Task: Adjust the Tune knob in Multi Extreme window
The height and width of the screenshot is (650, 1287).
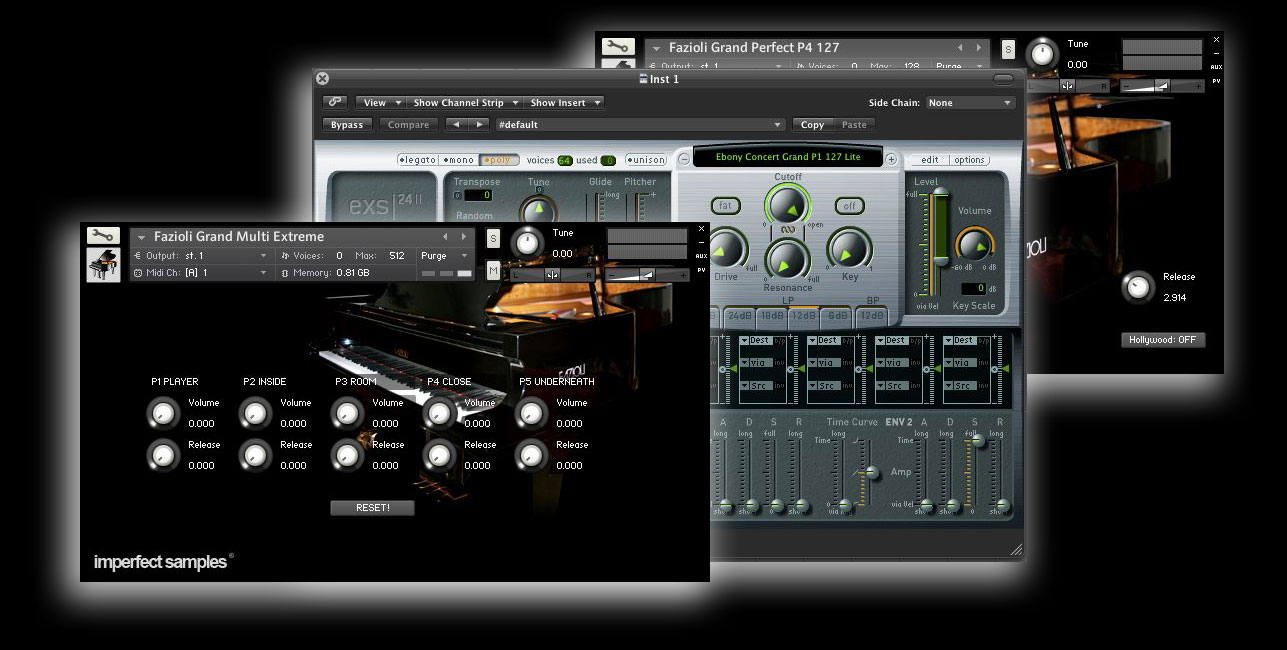Action: point(527,243)
